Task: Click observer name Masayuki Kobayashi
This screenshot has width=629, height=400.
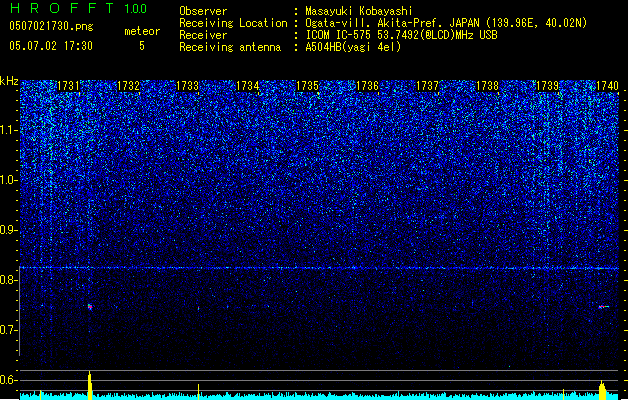Action: coord(359,11)
